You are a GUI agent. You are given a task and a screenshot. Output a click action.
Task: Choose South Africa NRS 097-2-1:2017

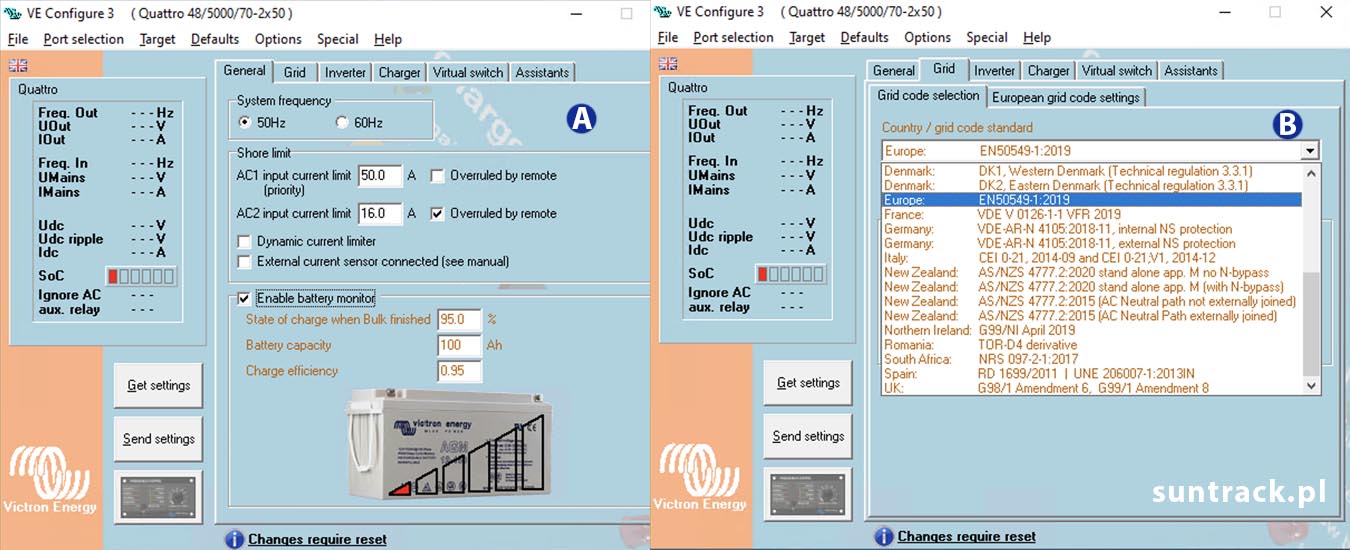point(1092,359)
